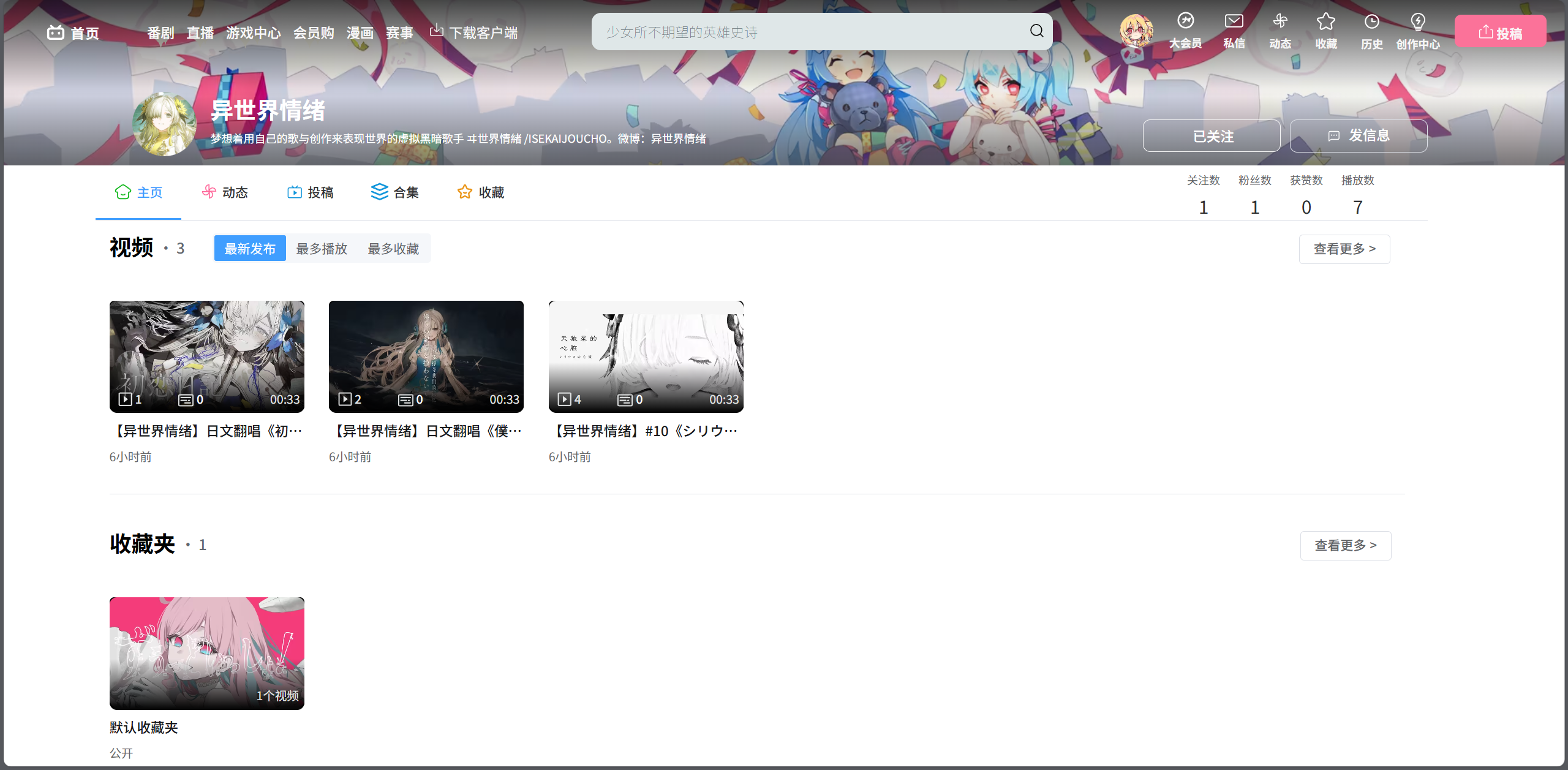The image size is (1568, 770).
Task: Open 历史 history clock icon
Action: click(x=1371, y=22)
